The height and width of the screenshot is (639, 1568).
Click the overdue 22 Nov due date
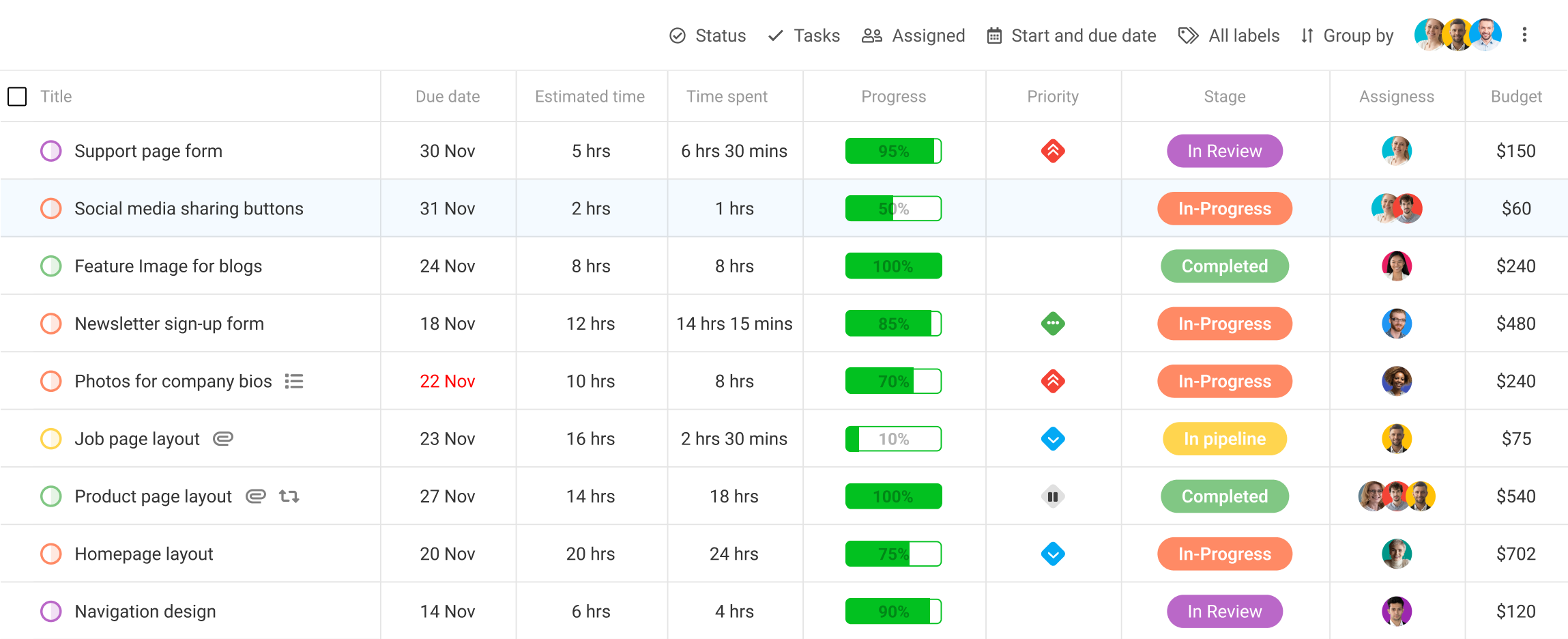tap(448, 381)
